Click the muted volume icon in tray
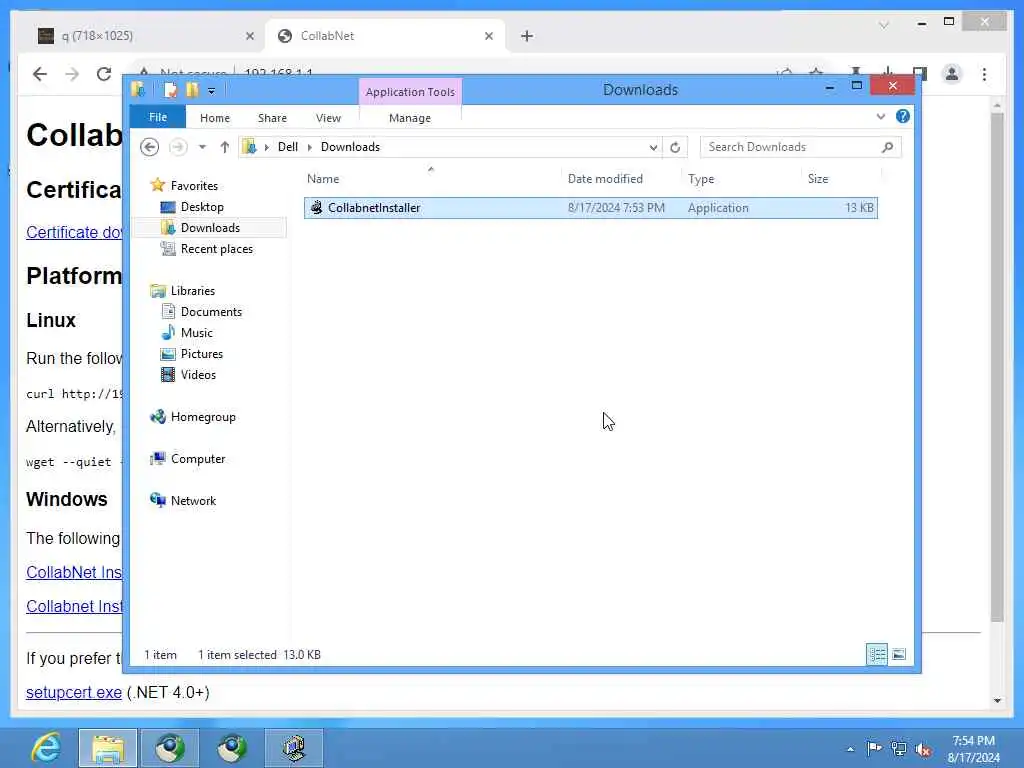Screen dimensions: 1024x768 (923, 749)
